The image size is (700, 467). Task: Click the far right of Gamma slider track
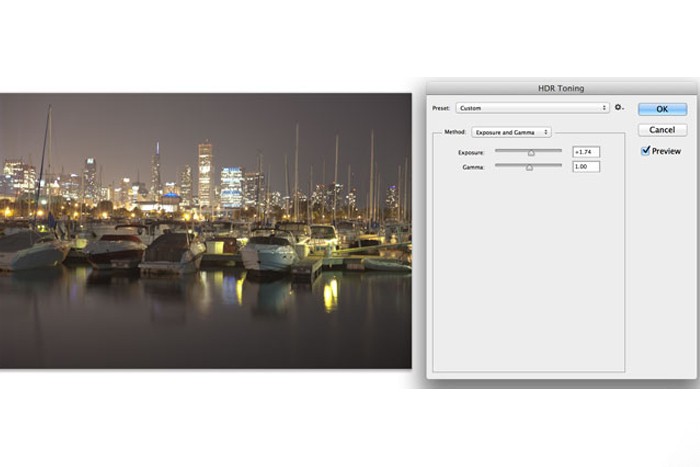(561, 166)
